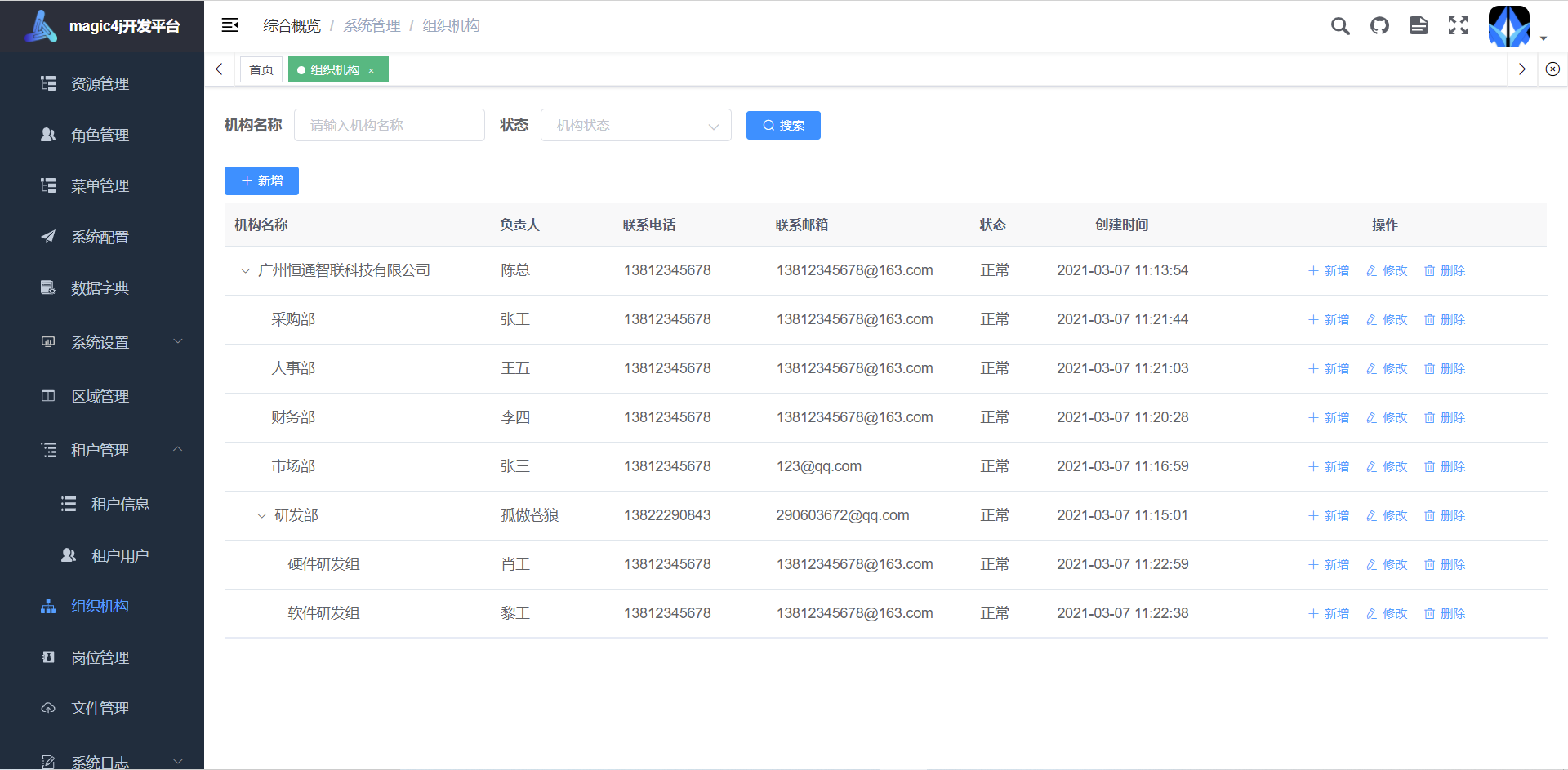Viewport: 1568px width, 770px height.
Task: Focus the 机构名称 search input
Action: point(390,125)
